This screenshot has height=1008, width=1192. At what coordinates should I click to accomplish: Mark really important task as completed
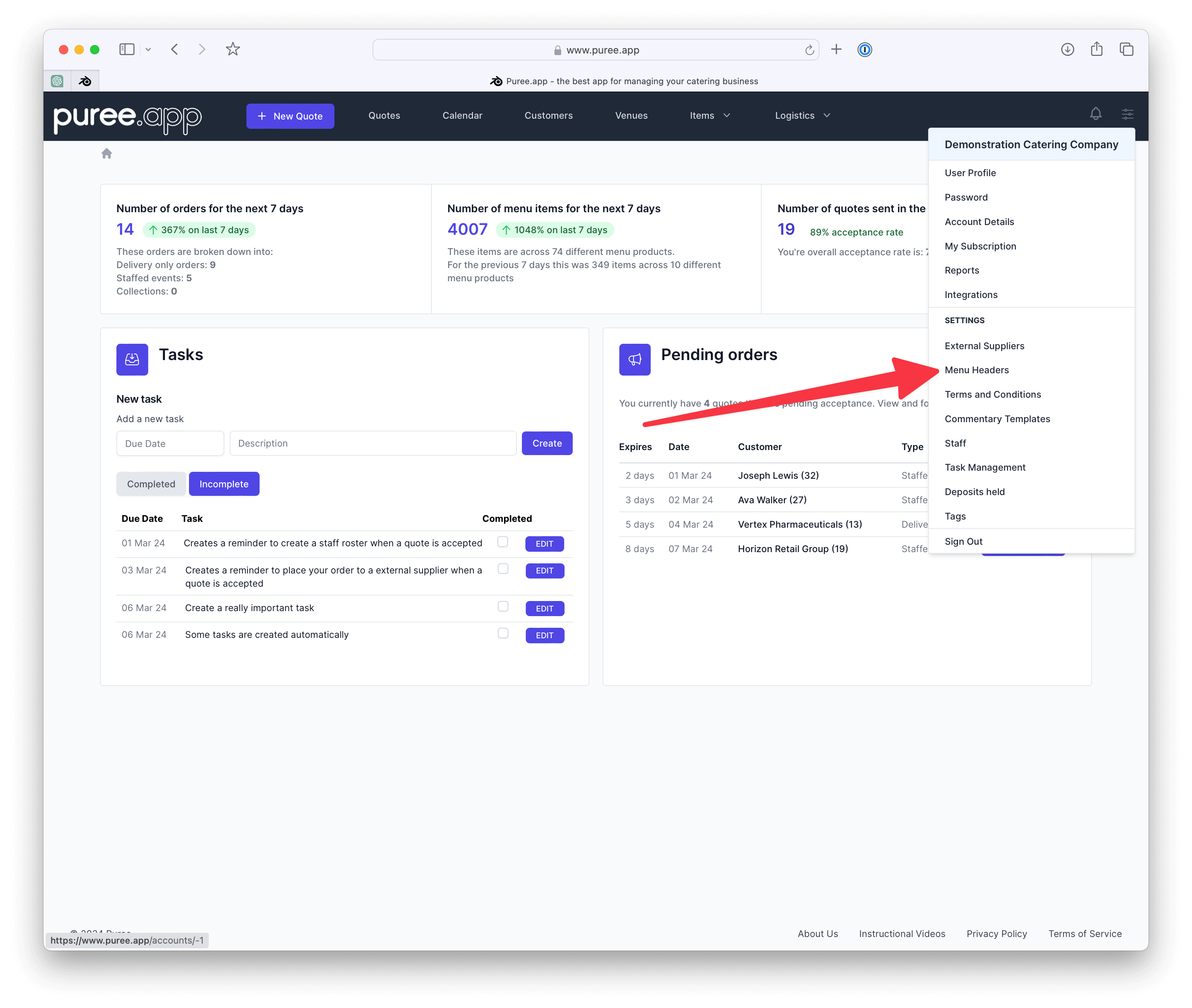pyautogui.click(x=503, y=606)
